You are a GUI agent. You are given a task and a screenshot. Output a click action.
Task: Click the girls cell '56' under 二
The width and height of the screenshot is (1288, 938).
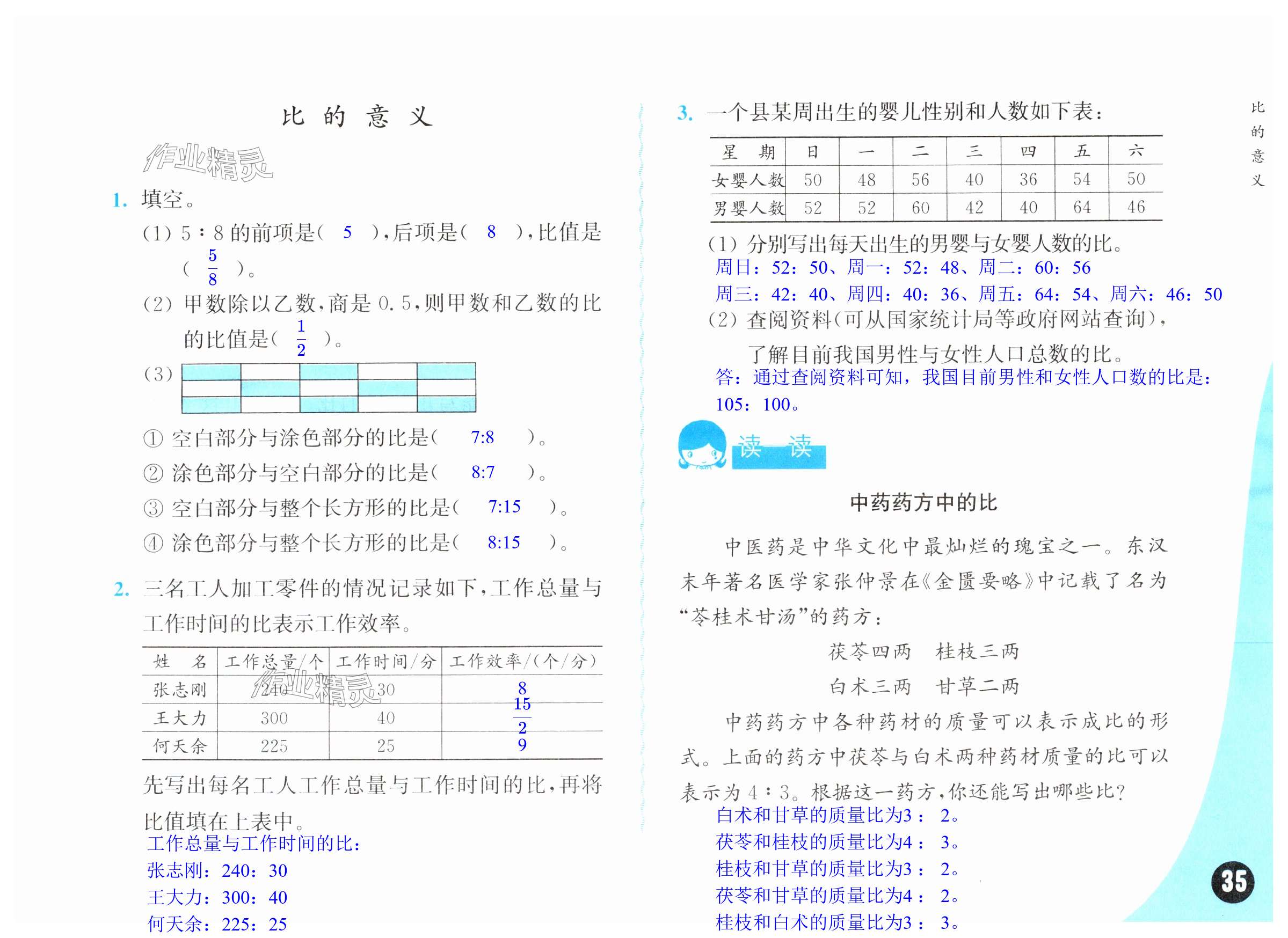[x=920, y=180]
